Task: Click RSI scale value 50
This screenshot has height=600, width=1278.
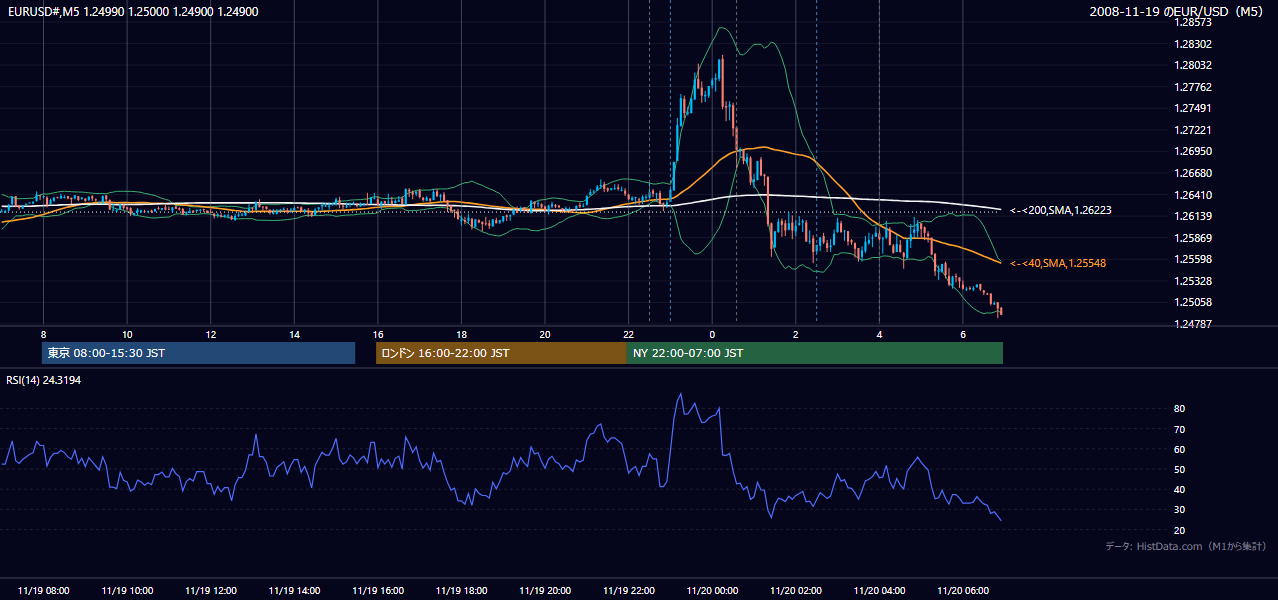Action: 1179,469
